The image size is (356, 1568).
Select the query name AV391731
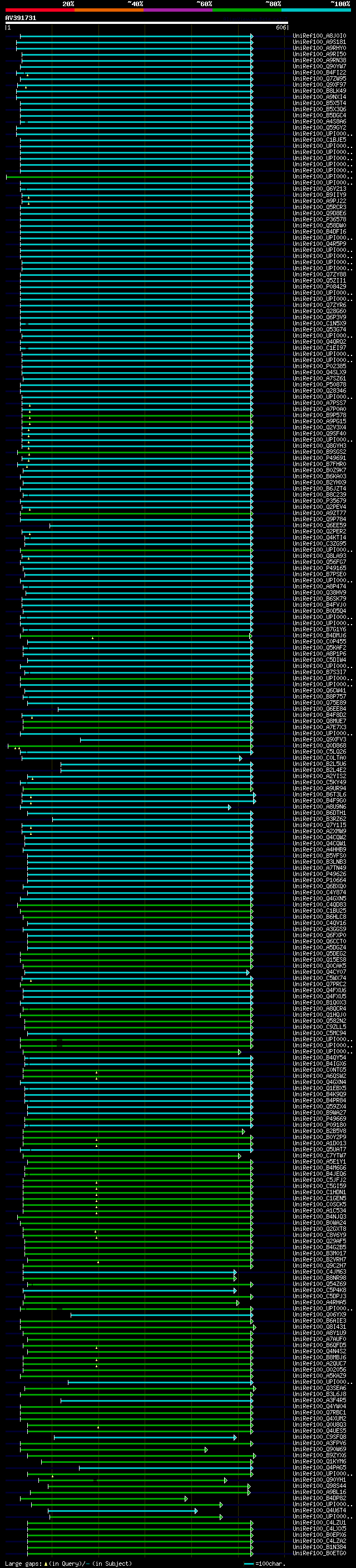21,18
